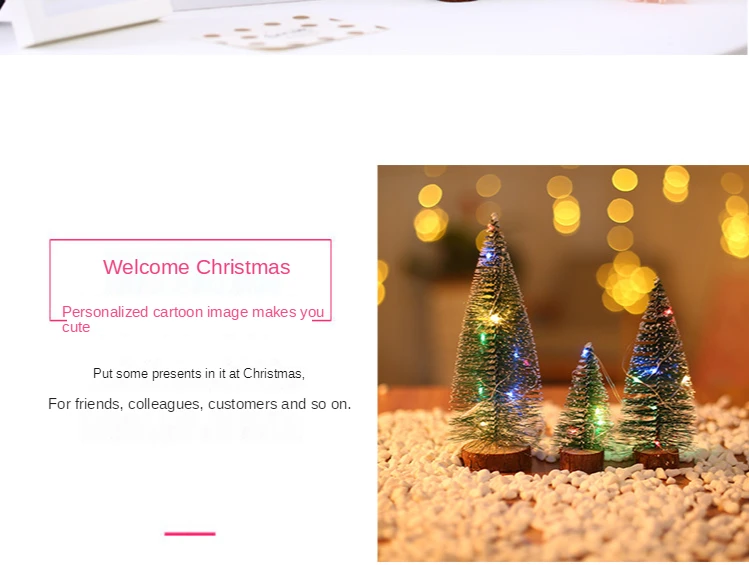Click the tallest miniature Christmas tree
The height and width of the screenshot is (565, 749).
tap(495, 334)
